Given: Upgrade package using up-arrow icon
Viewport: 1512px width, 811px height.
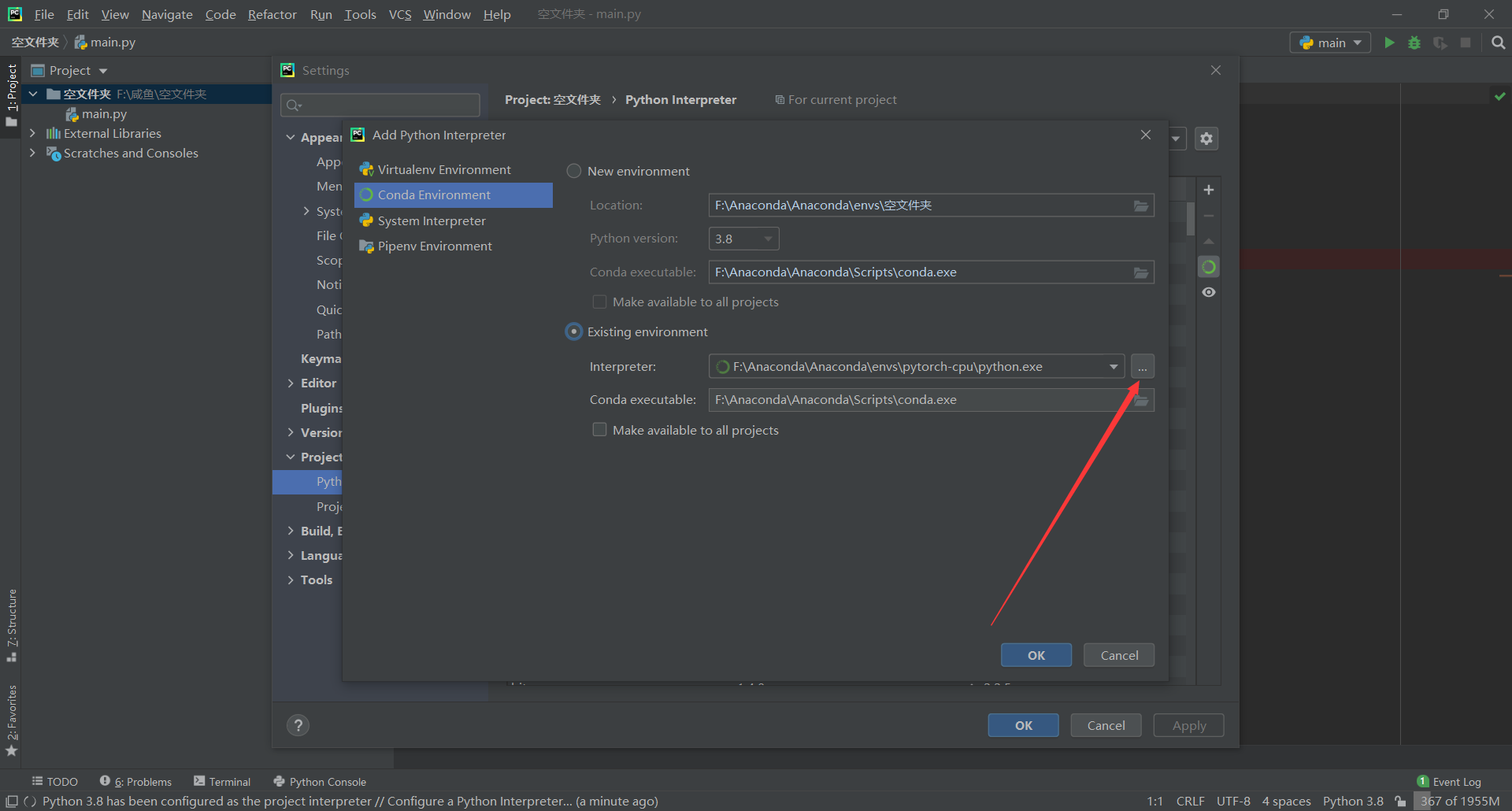Looking at the screenshot, I should coord(1209,241).
